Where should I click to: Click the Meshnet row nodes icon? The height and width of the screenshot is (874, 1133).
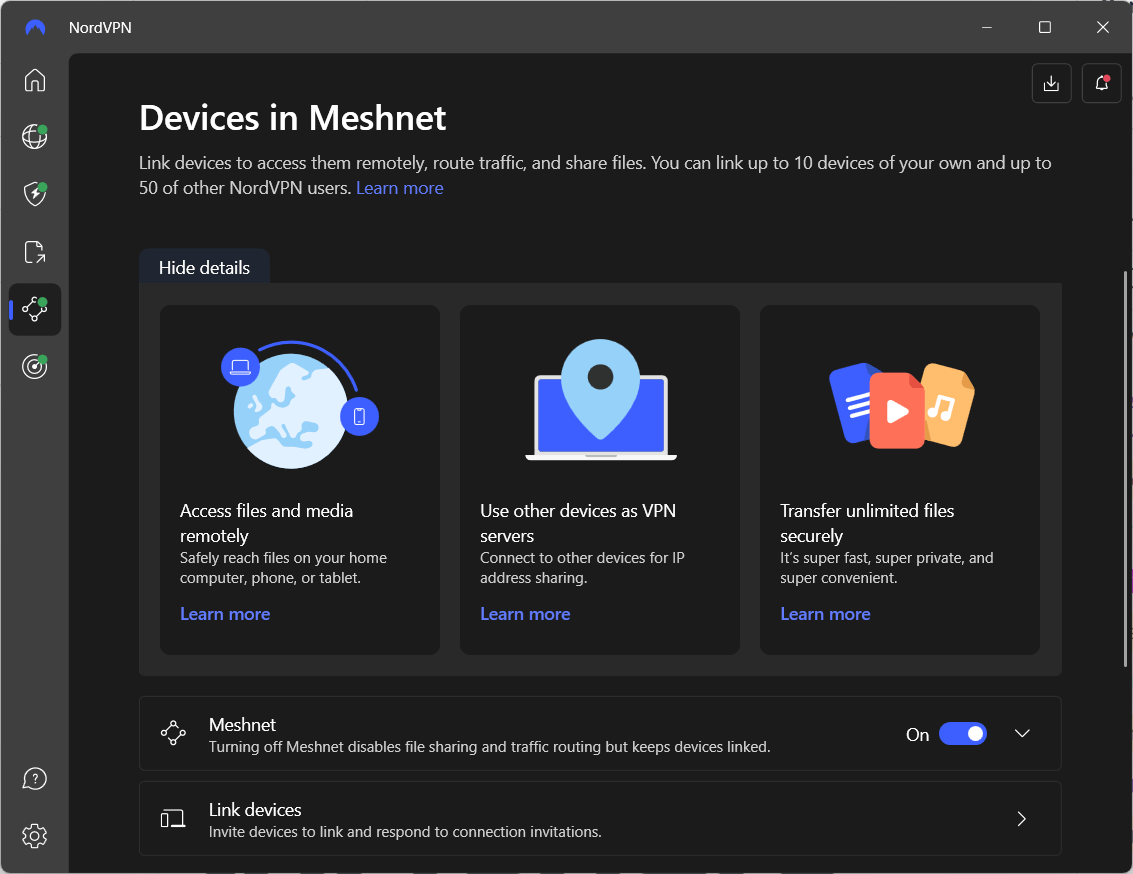coord(173,733)
